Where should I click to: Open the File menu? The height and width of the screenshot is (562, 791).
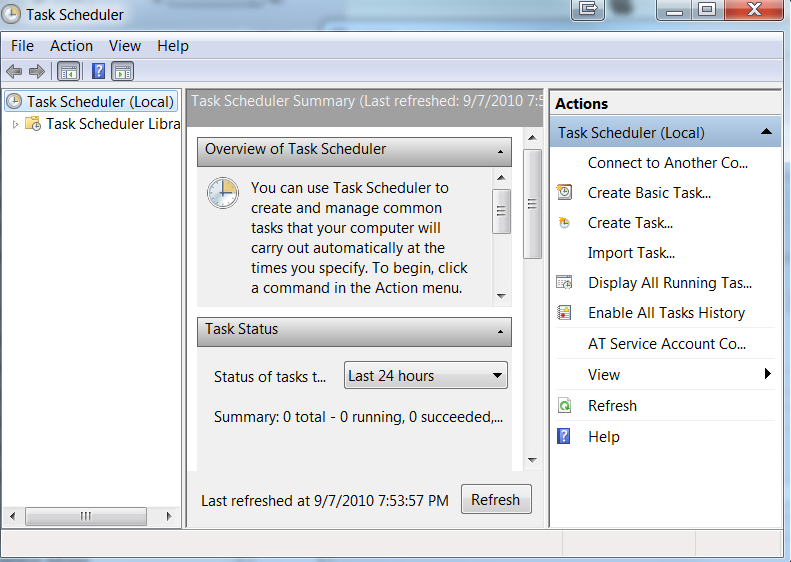22,46
